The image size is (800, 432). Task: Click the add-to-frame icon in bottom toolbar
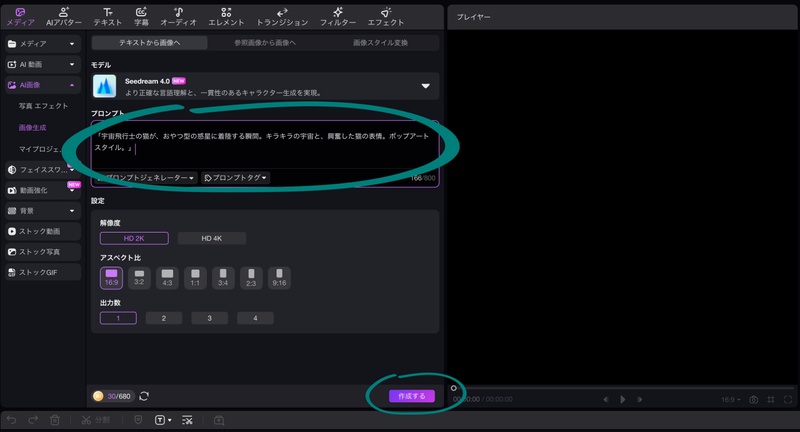point(219,420)
